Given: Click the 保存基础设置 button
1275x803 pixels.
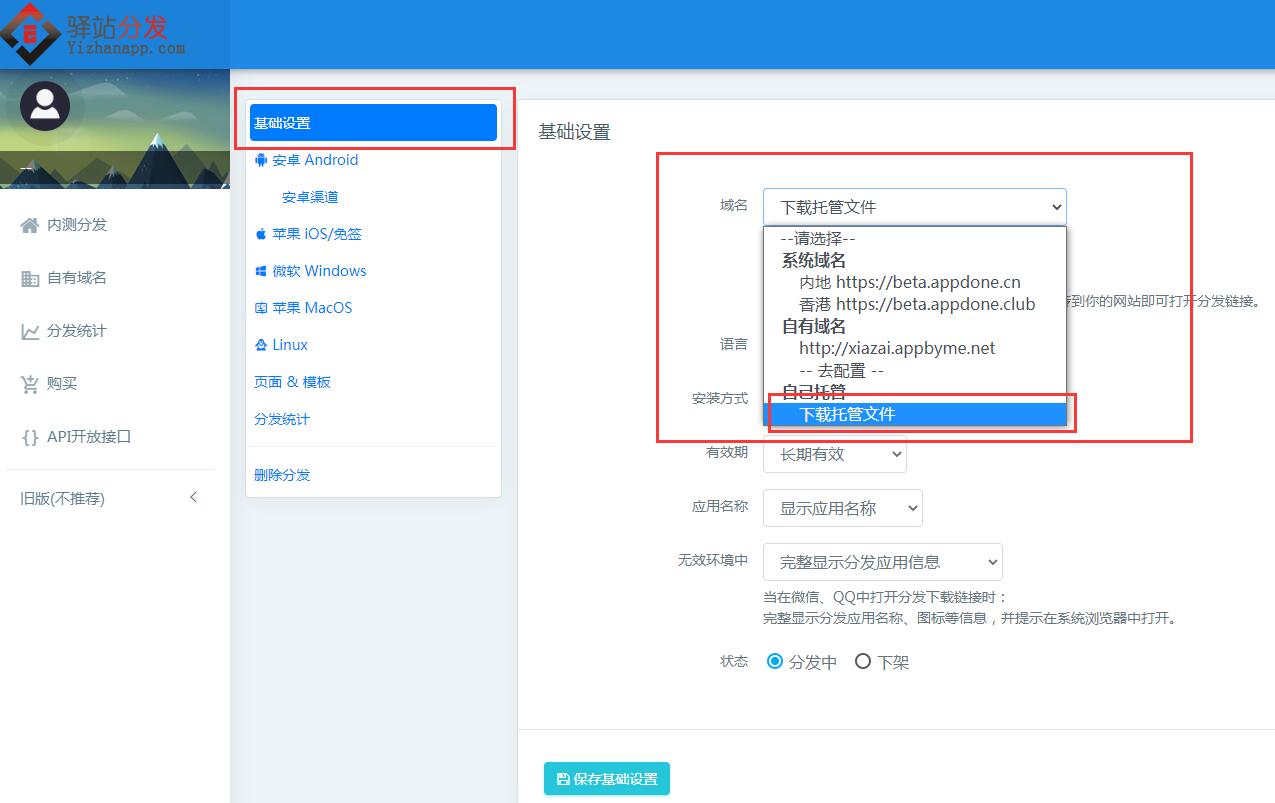Looking at the screenshot, I should tap(607, 779).
